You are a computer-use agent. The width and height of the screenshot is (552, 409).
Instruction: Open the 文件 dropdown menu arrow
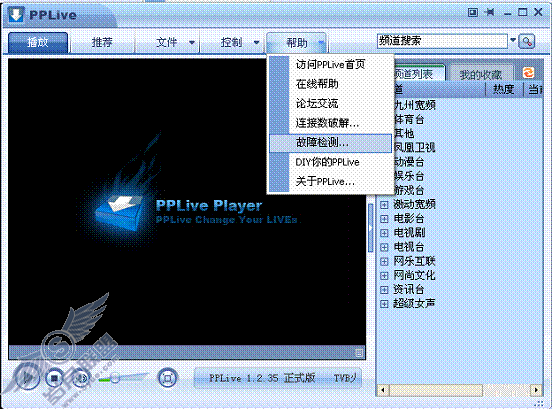[192, 43]
